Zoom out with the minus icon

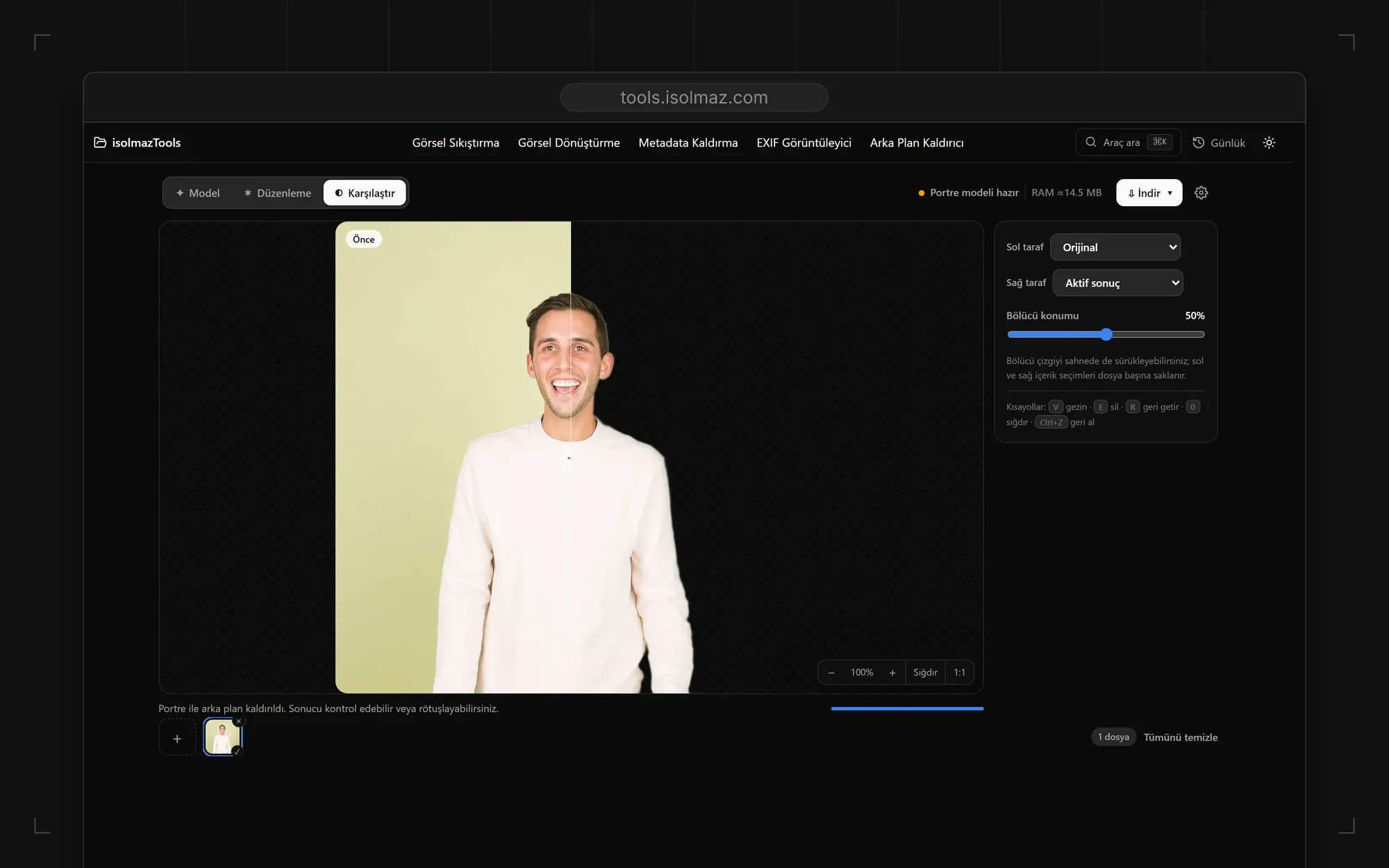[x=831, y=672]
